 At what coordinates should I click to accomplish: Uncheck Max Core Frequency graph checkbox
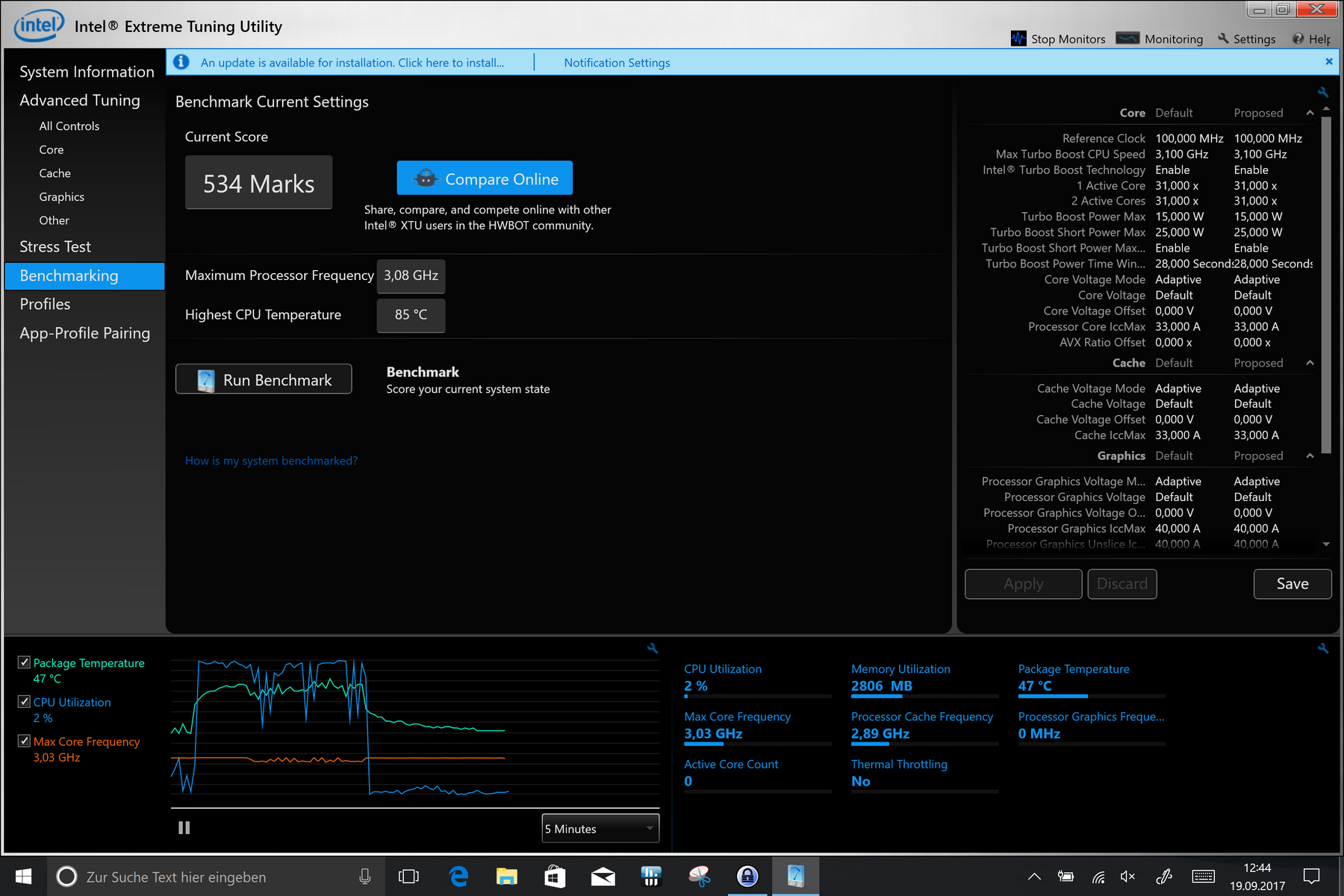pos(24,741)
